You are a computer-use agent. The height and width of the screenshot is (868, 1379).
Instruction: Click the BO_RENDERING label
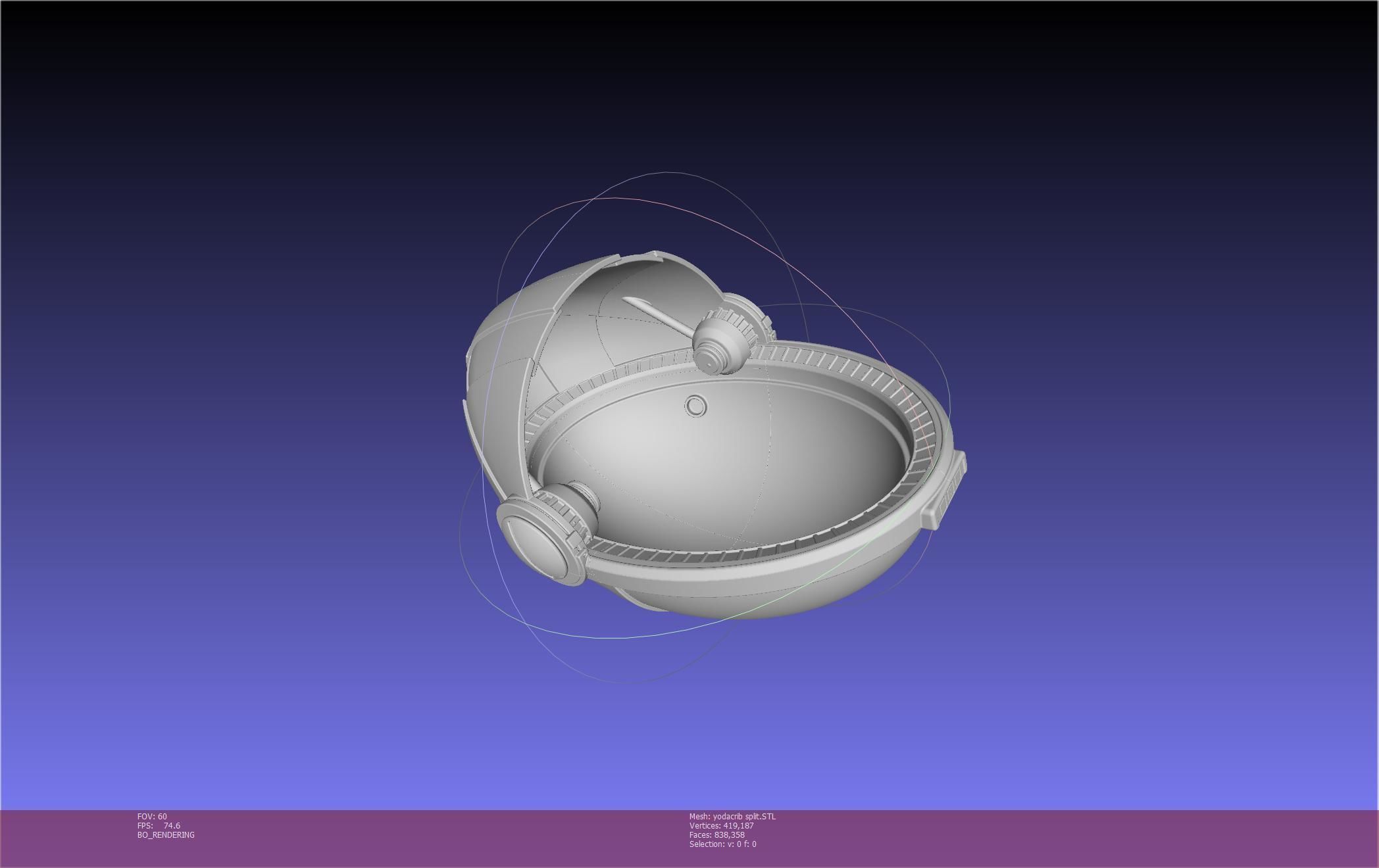(x=166, y=834)
